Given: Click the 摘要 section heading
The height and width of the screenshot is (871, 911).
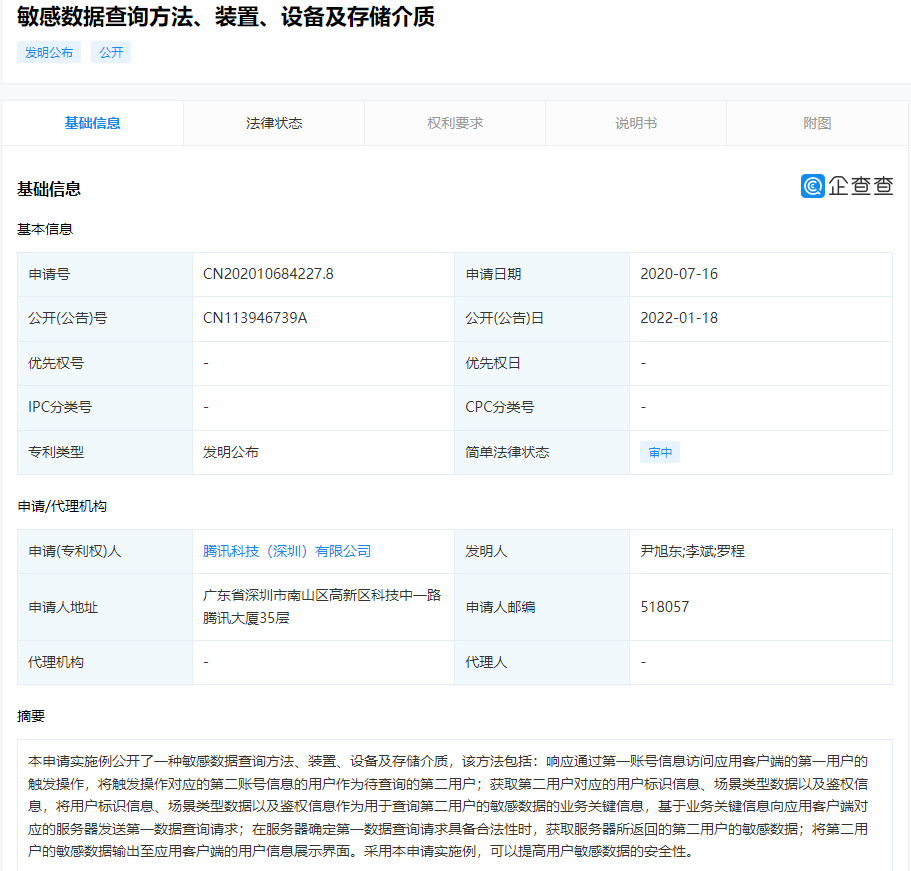Looking at the screenshot, I should click(x=28, y=716).
